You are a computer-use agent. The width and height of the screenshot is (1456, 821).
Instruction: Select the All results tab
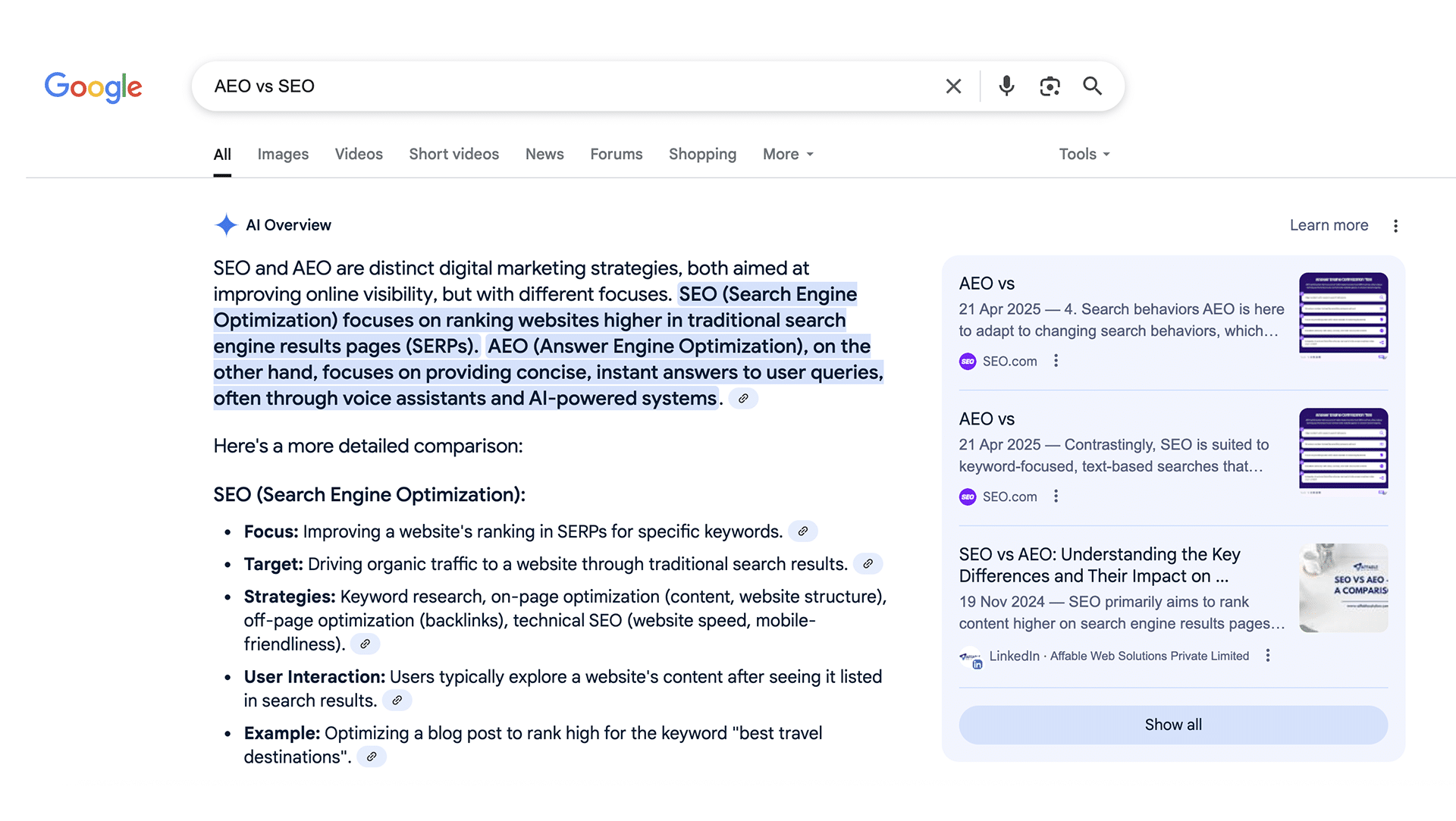pos(222,155)
